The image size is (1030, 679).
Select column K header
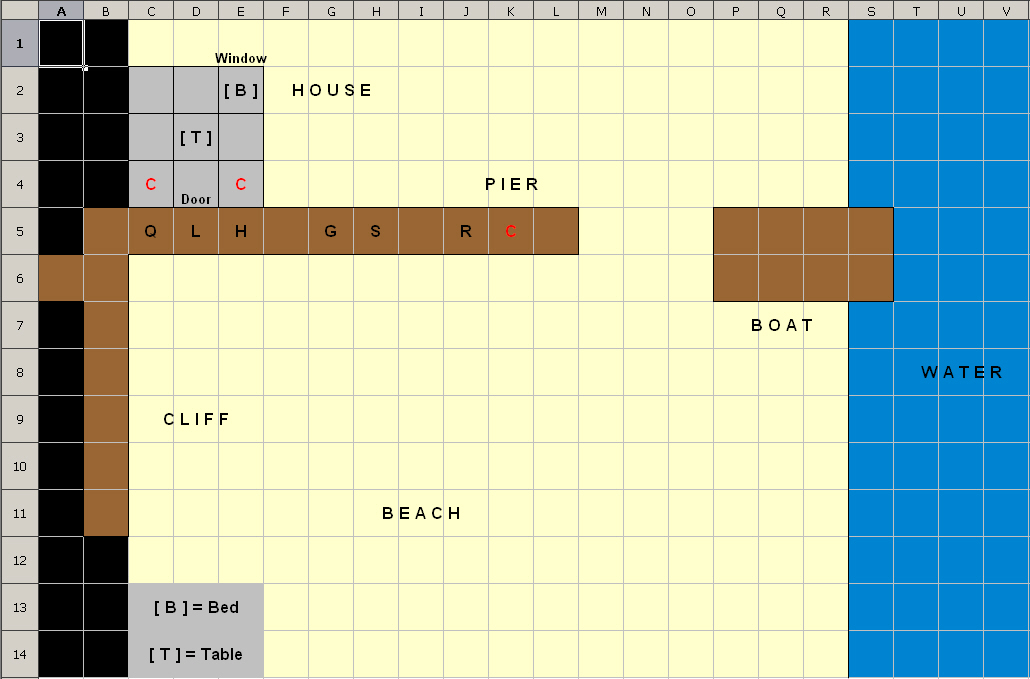point(511,10)
